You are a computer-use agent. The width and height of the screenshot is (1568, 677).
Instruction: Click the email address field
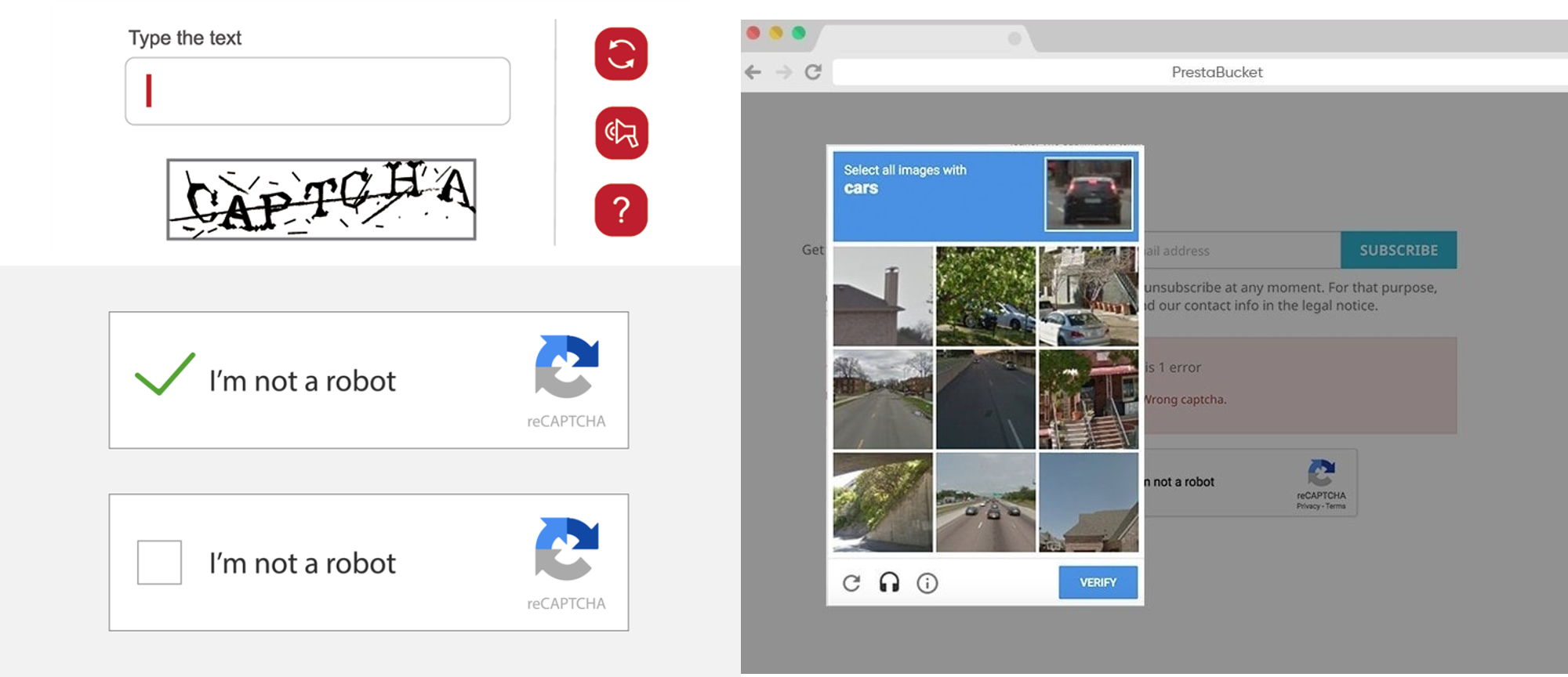click(x=1242, y=251)
